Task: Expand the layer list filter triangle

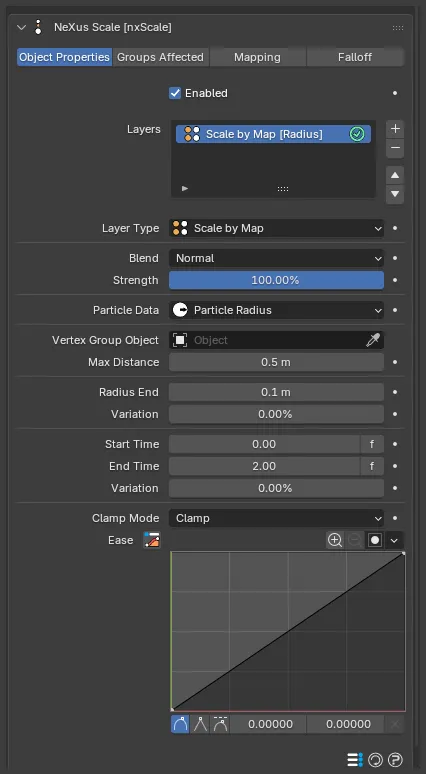Action: point(185,188)
